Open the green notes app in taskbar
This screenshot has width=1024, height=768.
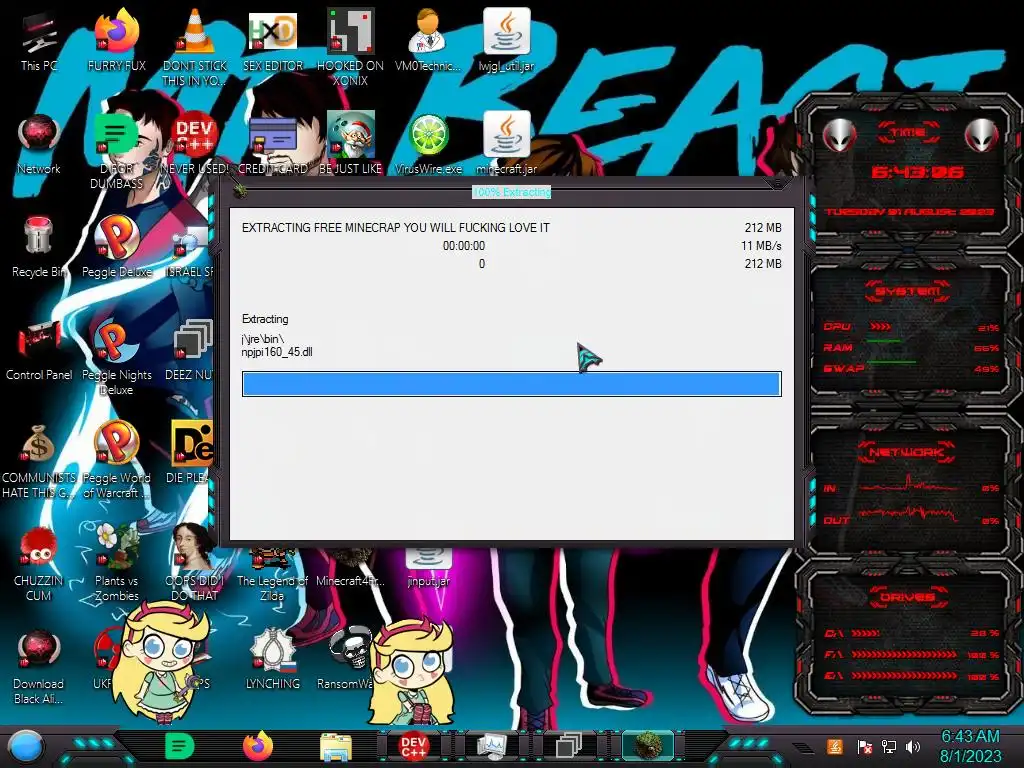(180, 746)
